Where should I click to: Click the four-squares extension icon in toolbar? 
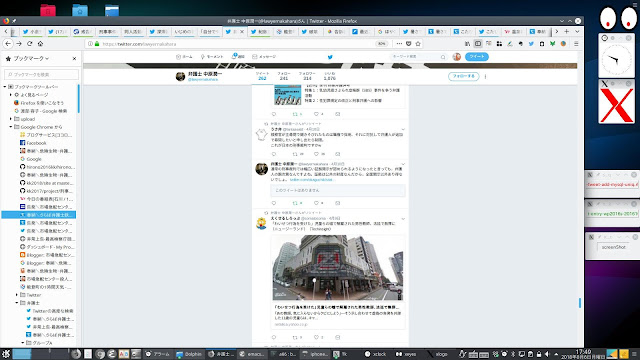(499, 44)
